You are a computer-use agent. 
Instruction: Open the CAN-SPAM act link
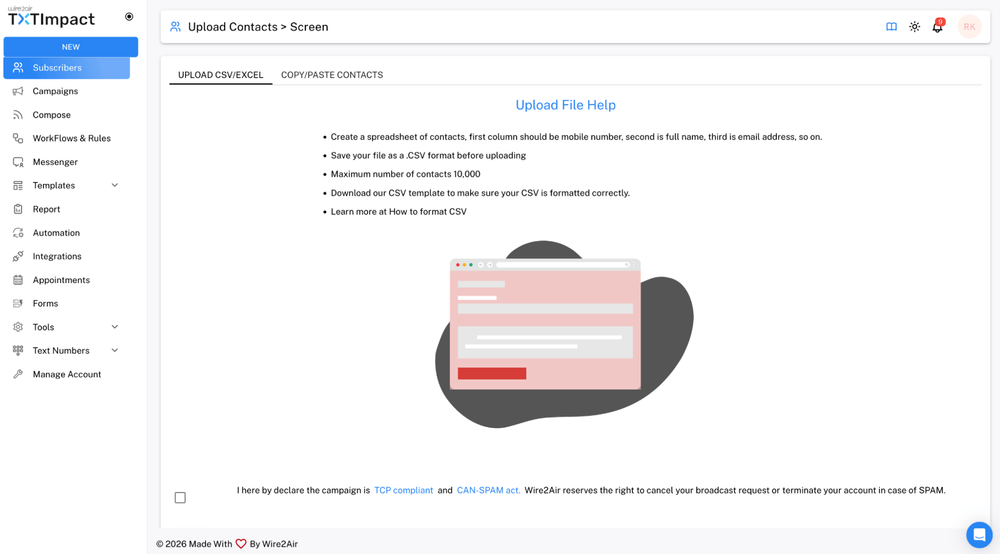(x=488, y=490)
